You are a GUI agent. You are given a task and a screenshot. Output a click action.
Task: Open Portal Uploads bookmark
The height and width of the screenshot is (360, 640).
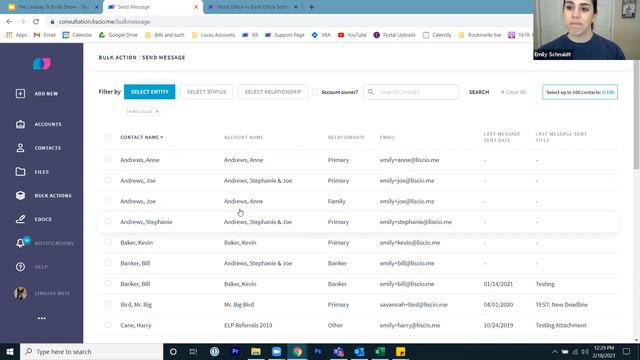coord(395,35)
